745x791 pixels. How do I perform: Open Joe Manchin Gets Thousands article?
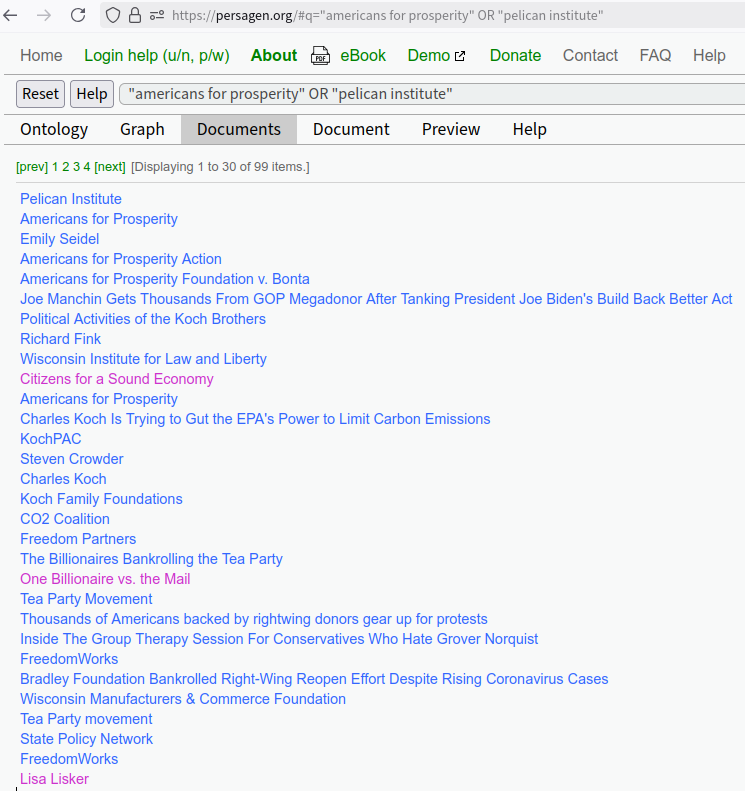pos(376,299)
